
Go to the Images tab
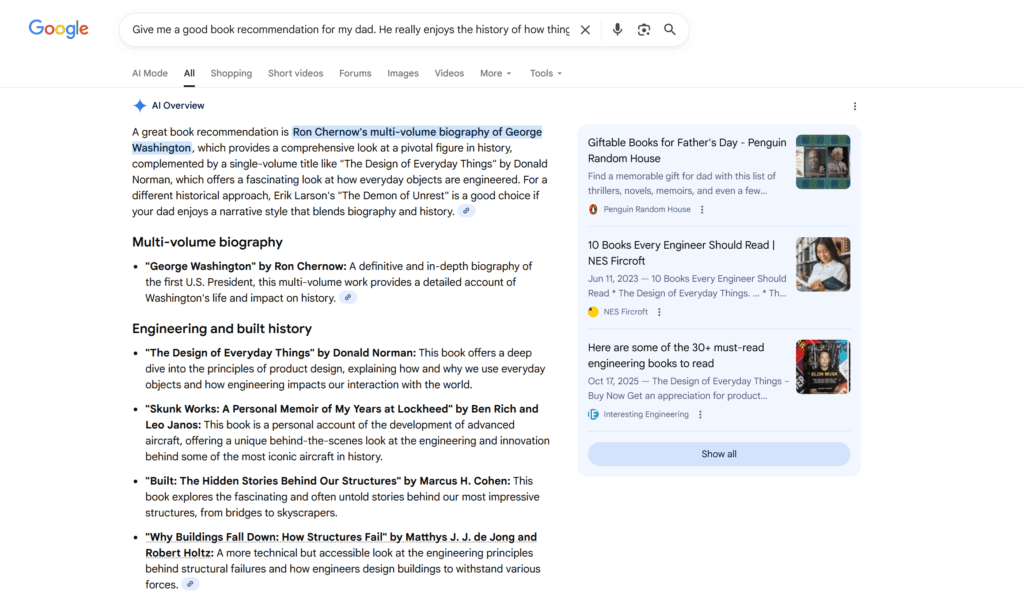tap(403, 73)
